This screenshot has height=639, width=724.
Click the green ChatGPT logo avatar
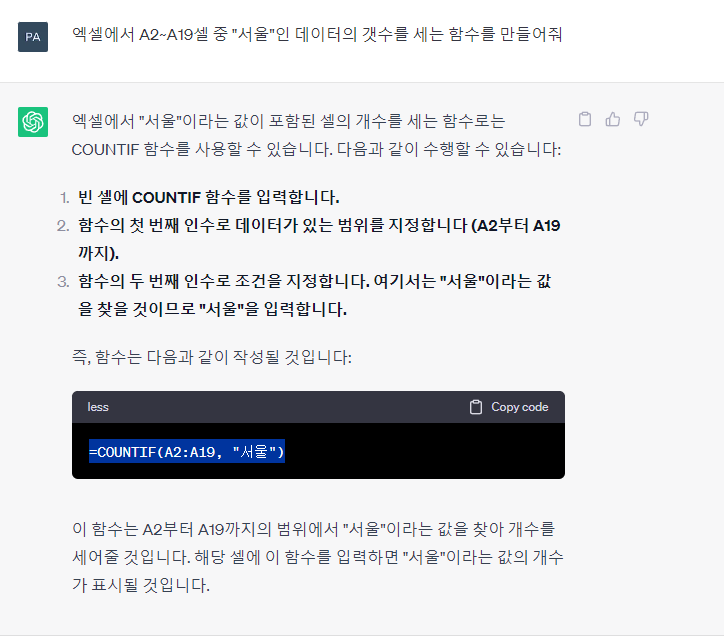click(x=33, y=122)
